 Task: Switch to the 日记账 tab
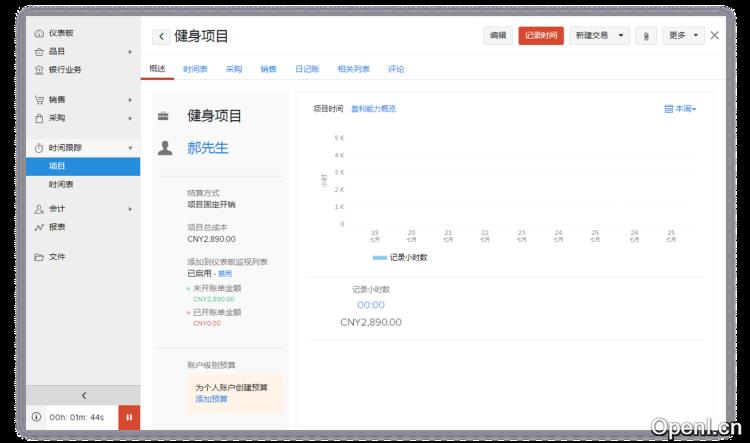click(306, 69)
